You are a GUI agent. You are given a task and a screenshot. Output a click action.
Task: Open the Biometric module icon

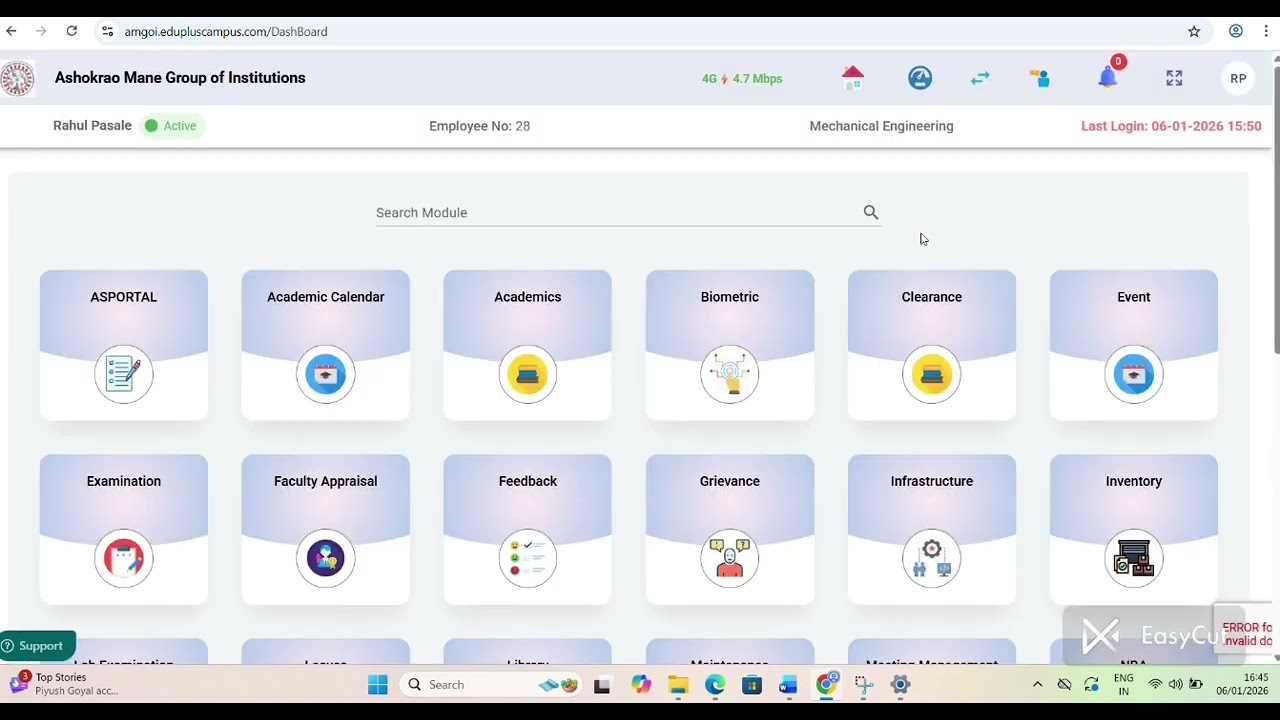pos(730,374)
